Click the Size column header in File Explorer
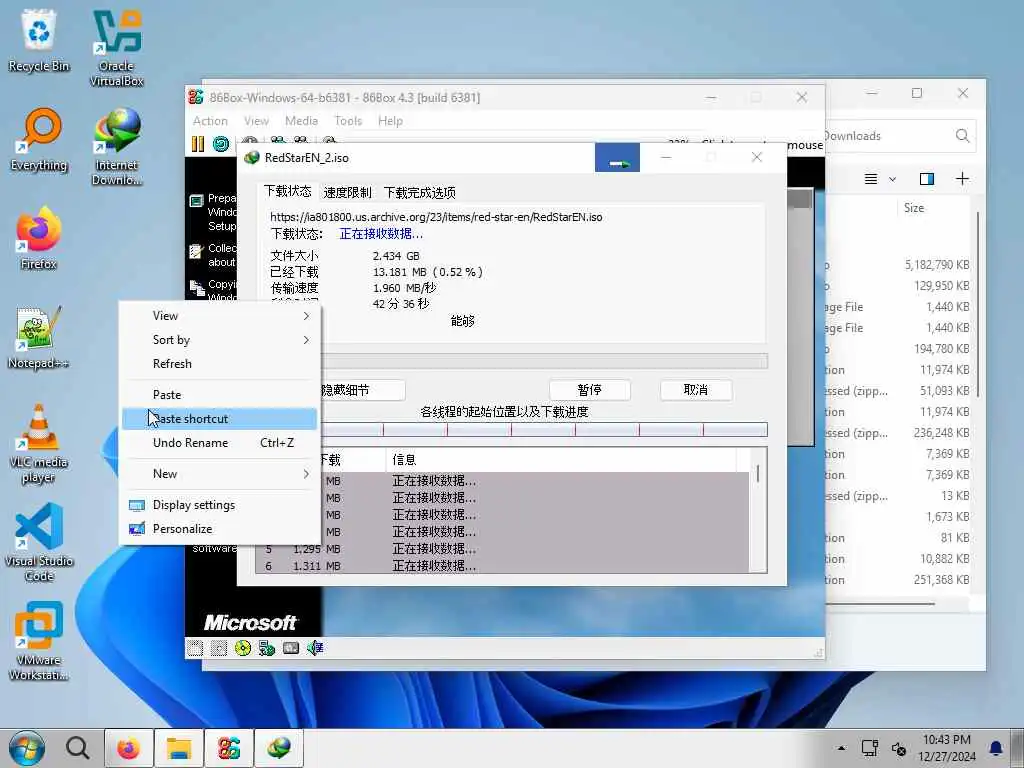This screenshot has height=768, width=1024. pyautogui.click(x=914, y=208)
